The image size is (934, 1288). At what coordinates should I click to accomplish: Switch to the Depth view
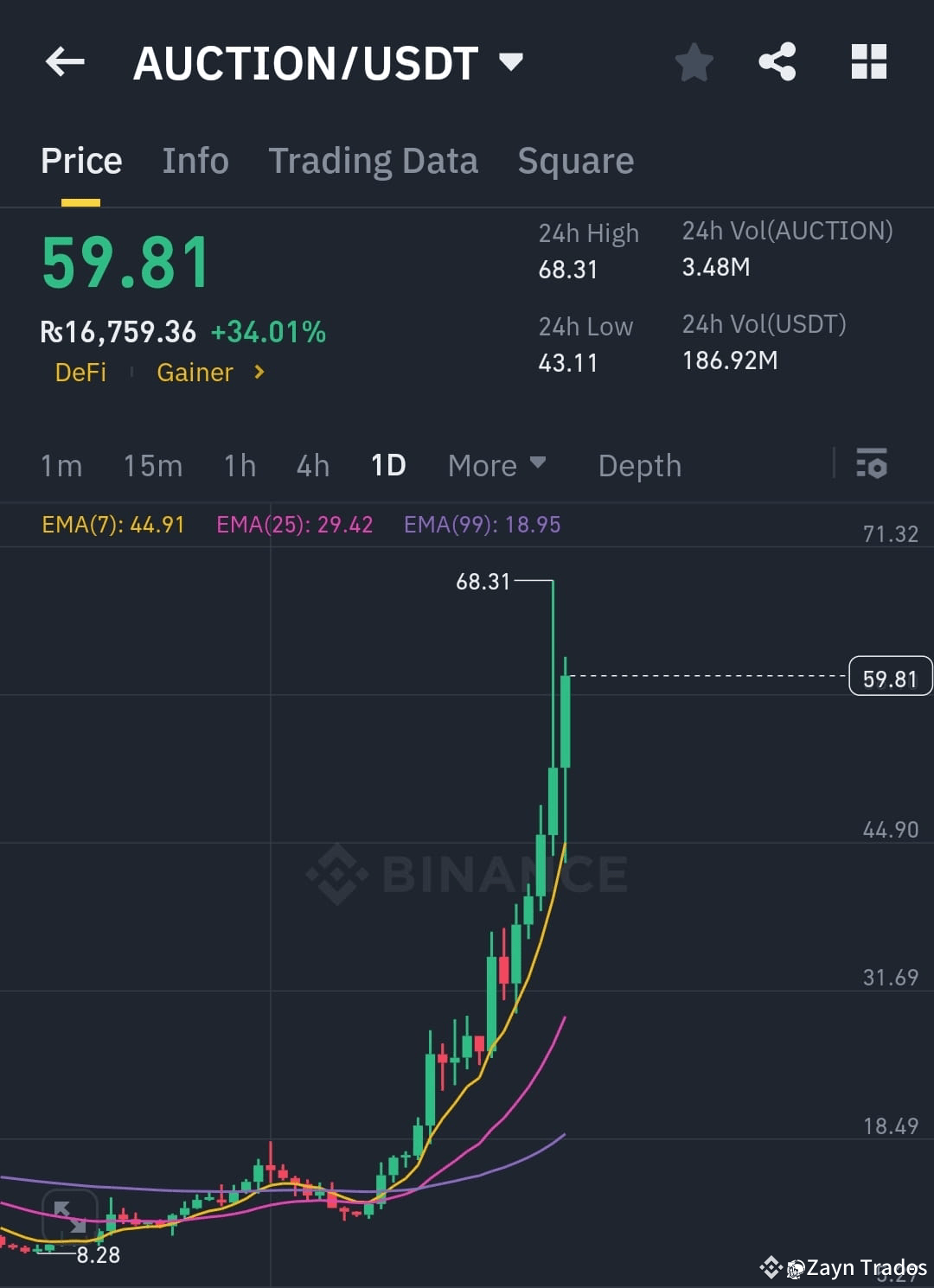tap(639, 465)
